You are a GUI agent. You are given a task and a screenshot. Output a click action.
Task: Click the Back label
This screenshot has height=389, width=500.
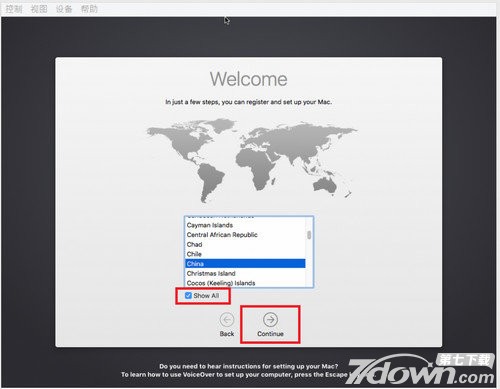[227, 334]
